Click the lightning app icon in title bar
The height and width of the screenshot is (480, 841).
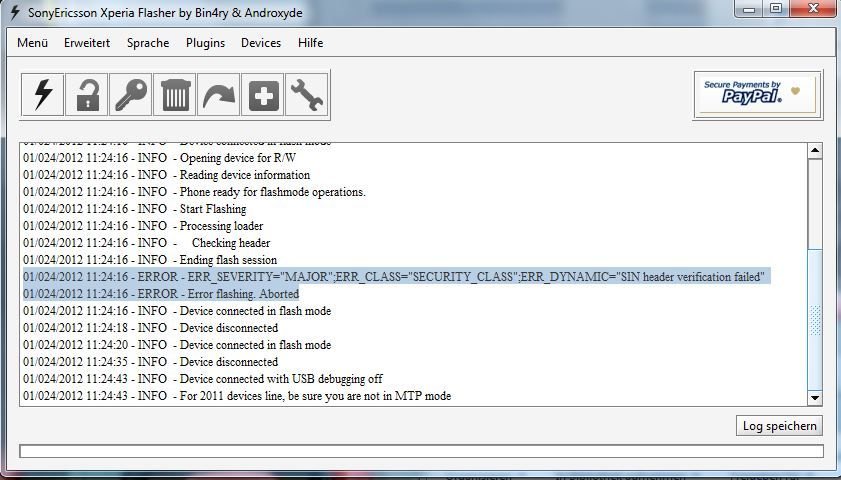14,12
